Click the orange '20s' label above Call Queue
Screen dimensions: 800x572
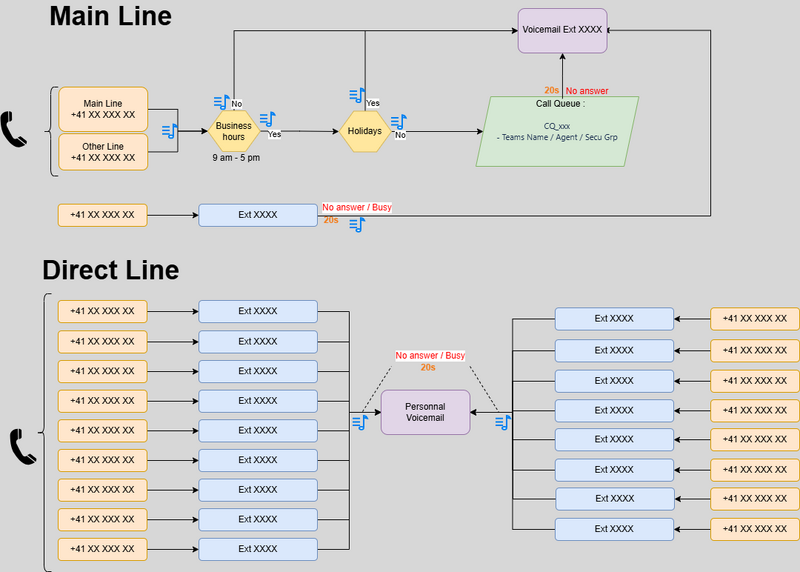pyautogui.click(x=552, y=90)
